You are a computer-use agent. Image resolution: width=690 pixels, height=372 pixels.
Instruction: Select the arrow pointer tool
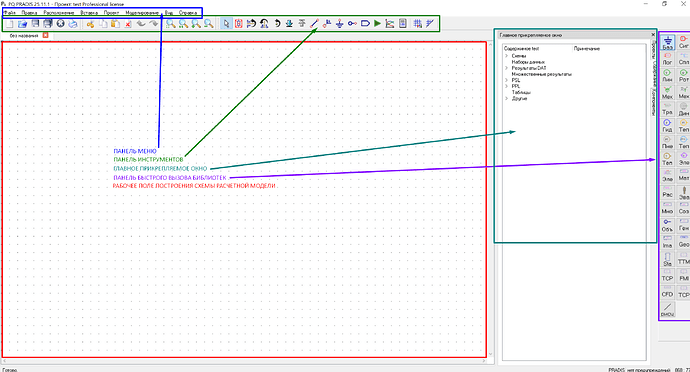[226, 23]
